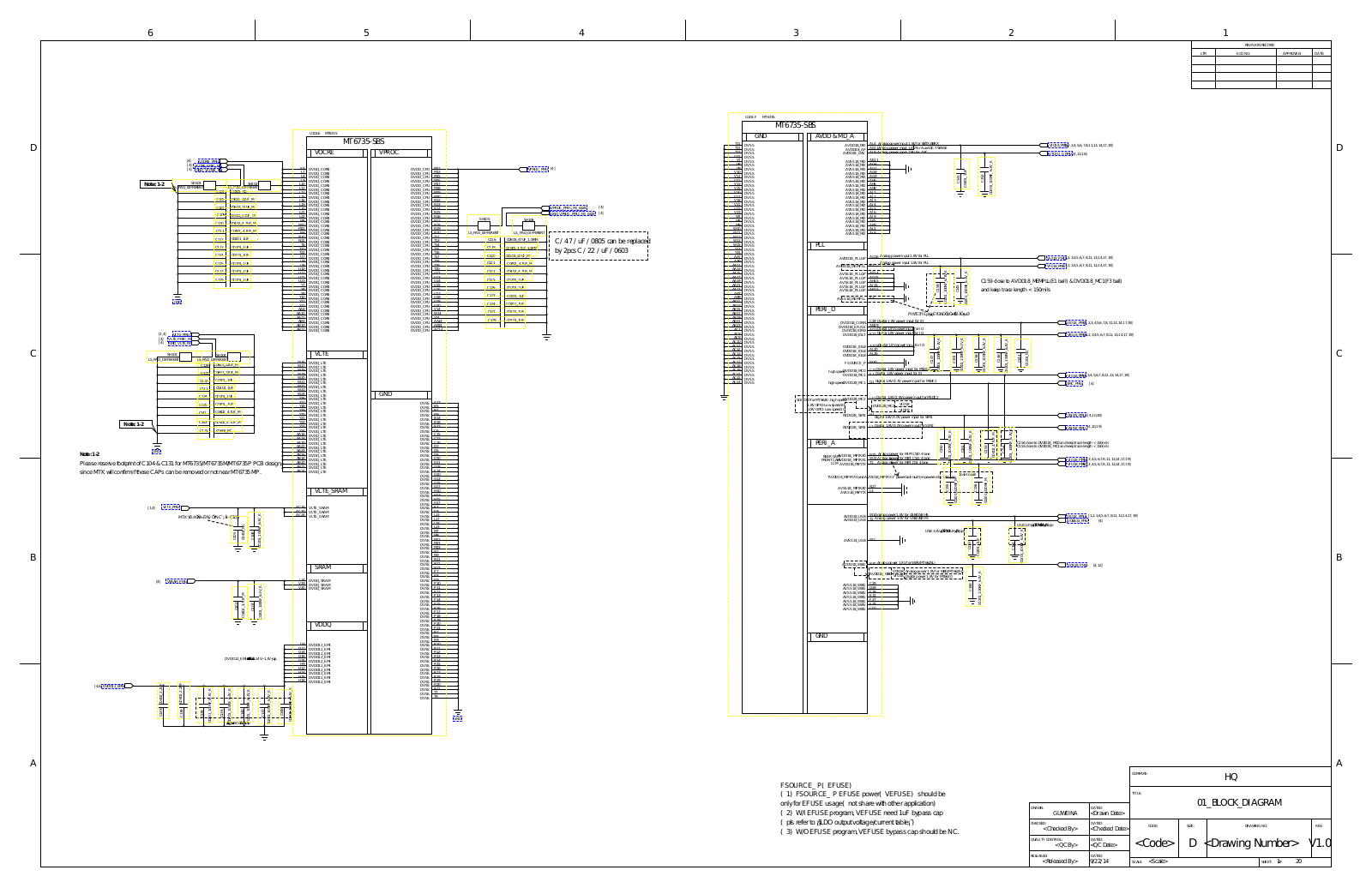Click the PLL section header
This screenshot has height=888, width=1372.
coord(820,245)
